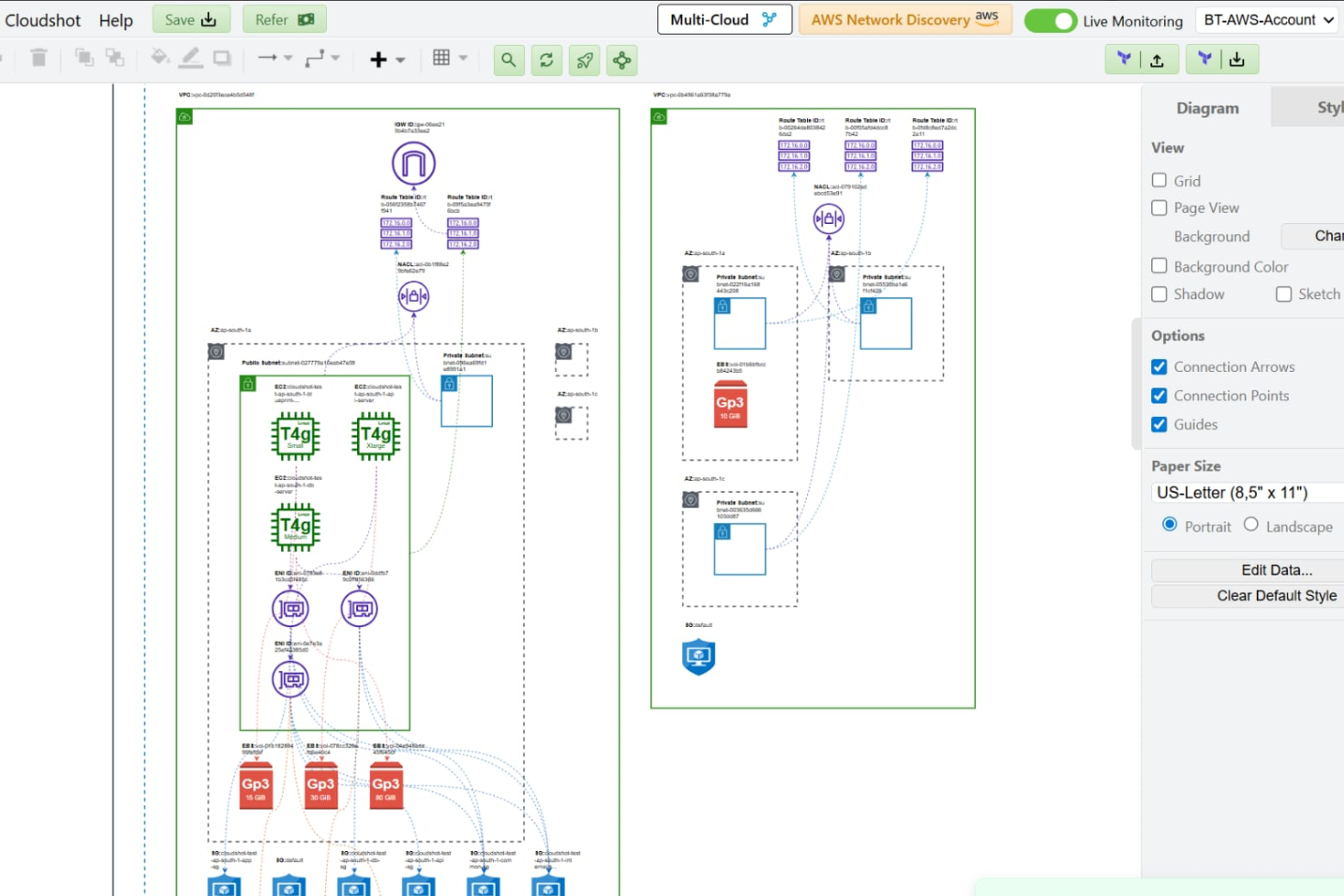Select the Delete (trash) tool in the toolbar
The image size is (1344, 896).
pos(38,59)
